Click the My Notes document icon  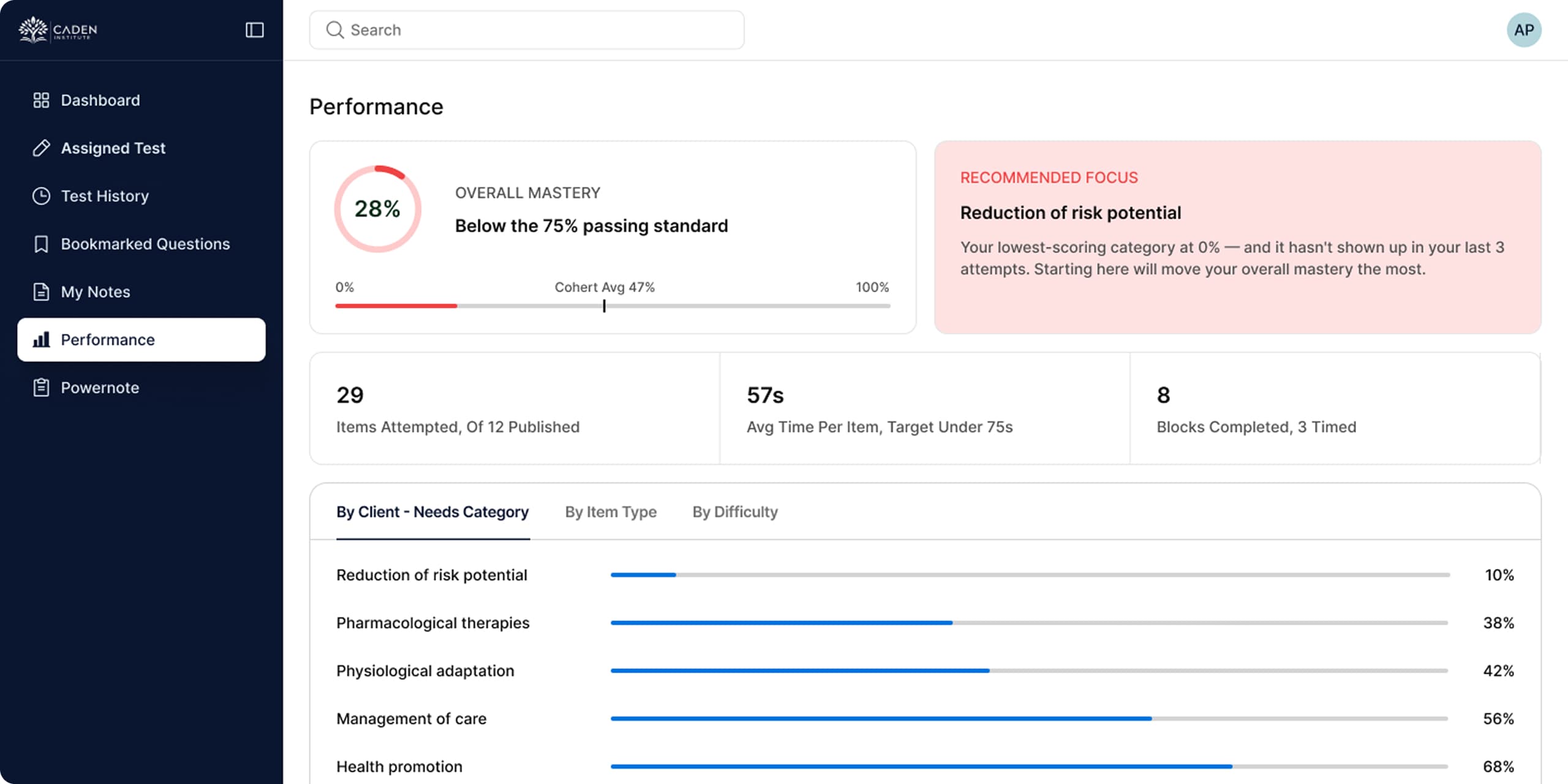(41, 292)
